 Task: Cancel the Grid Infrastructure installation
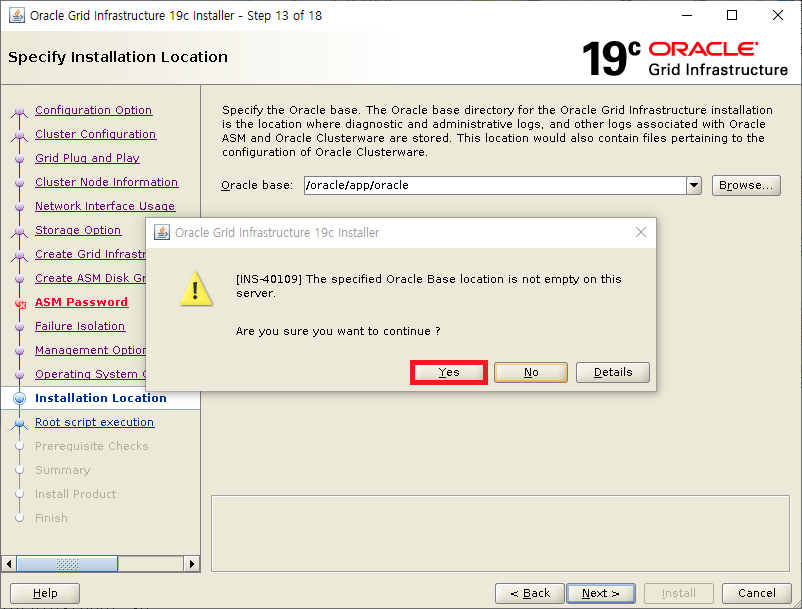(x=756, y=593)
